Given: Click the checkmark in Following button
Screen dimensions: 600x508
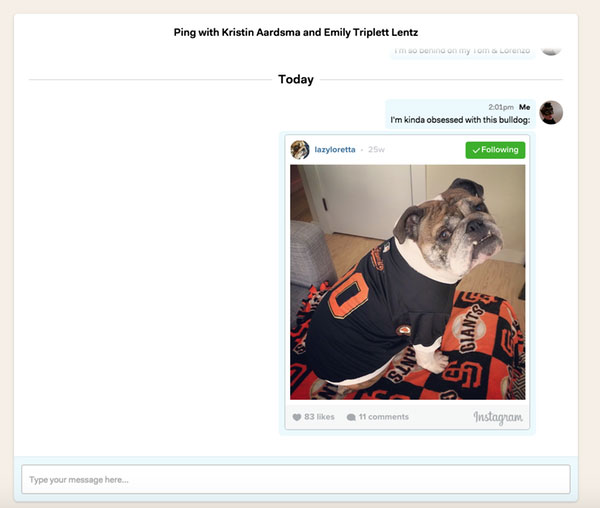Looking at the screenshot, I should (x=476, y=150).
